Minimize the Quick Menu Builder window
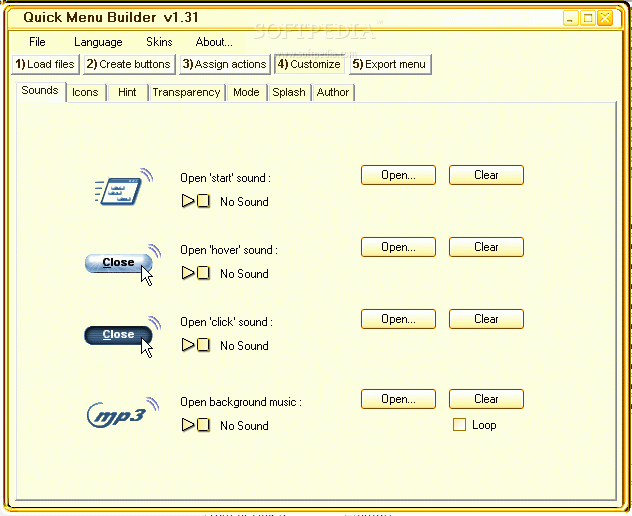 pos(570,18)
